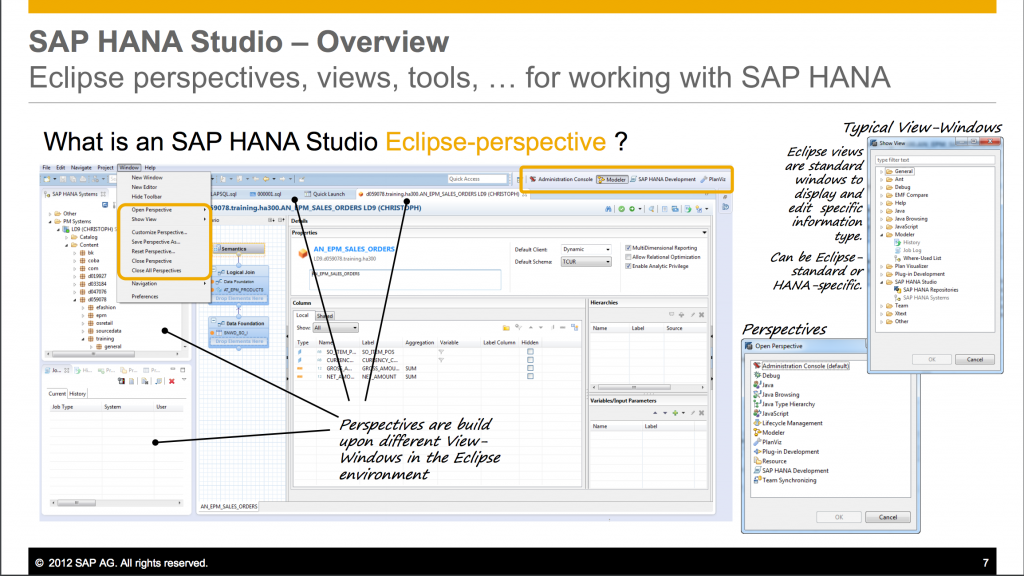
Task: Click the Logical Join node in scenario
Action: point(240,272)
